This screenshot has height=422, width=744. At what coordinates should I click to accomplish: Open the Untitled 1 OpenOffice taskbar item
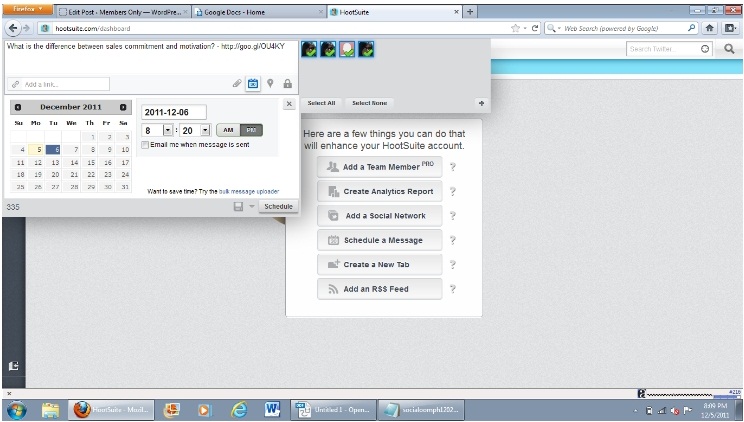click(333, 410)
